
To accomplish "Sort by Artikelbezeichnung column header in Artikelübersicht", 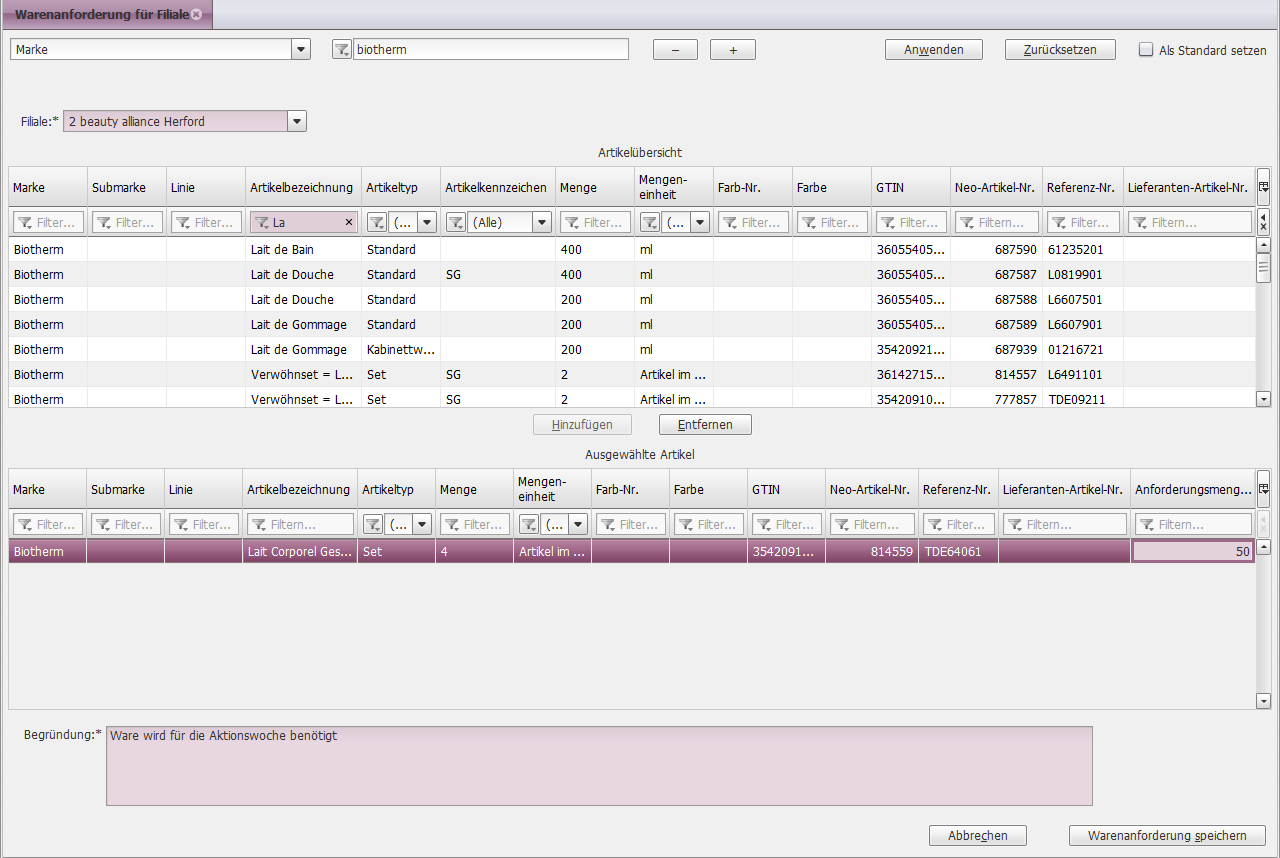I will [301, 187].
